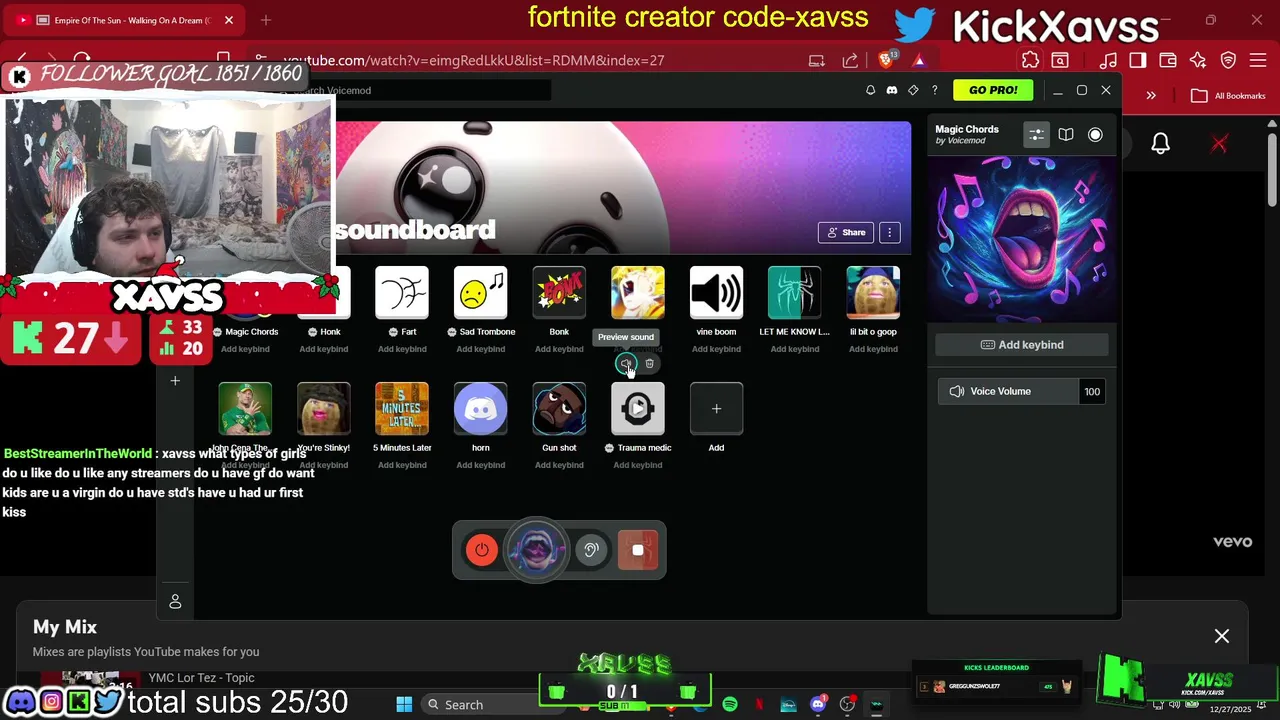The height and width of the screenshot is (720, 1280).
Task: Open All Bookmarks folder
Action: tap(1229, 96)
